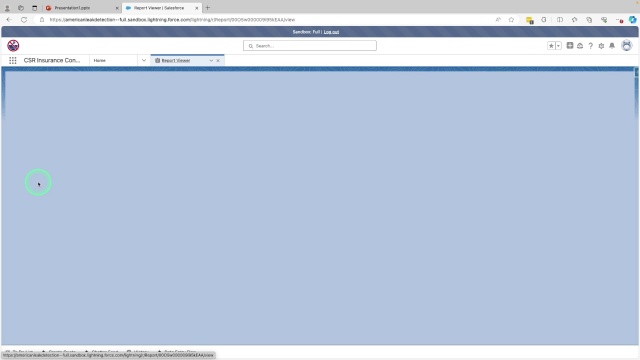Viewport: 640px width, 360px height.
Task: Open browser profile account icon
Action: (7, 8)
